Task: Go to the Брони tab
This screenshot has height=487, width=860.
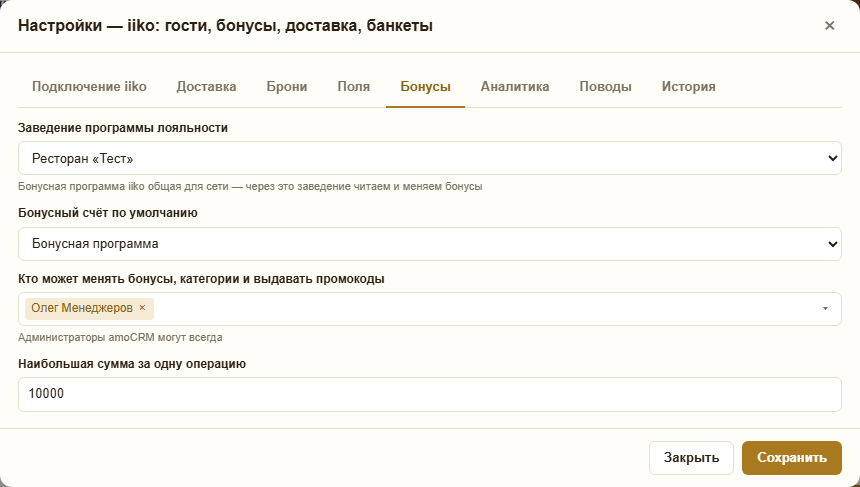Action: click(x=287, y=86)
